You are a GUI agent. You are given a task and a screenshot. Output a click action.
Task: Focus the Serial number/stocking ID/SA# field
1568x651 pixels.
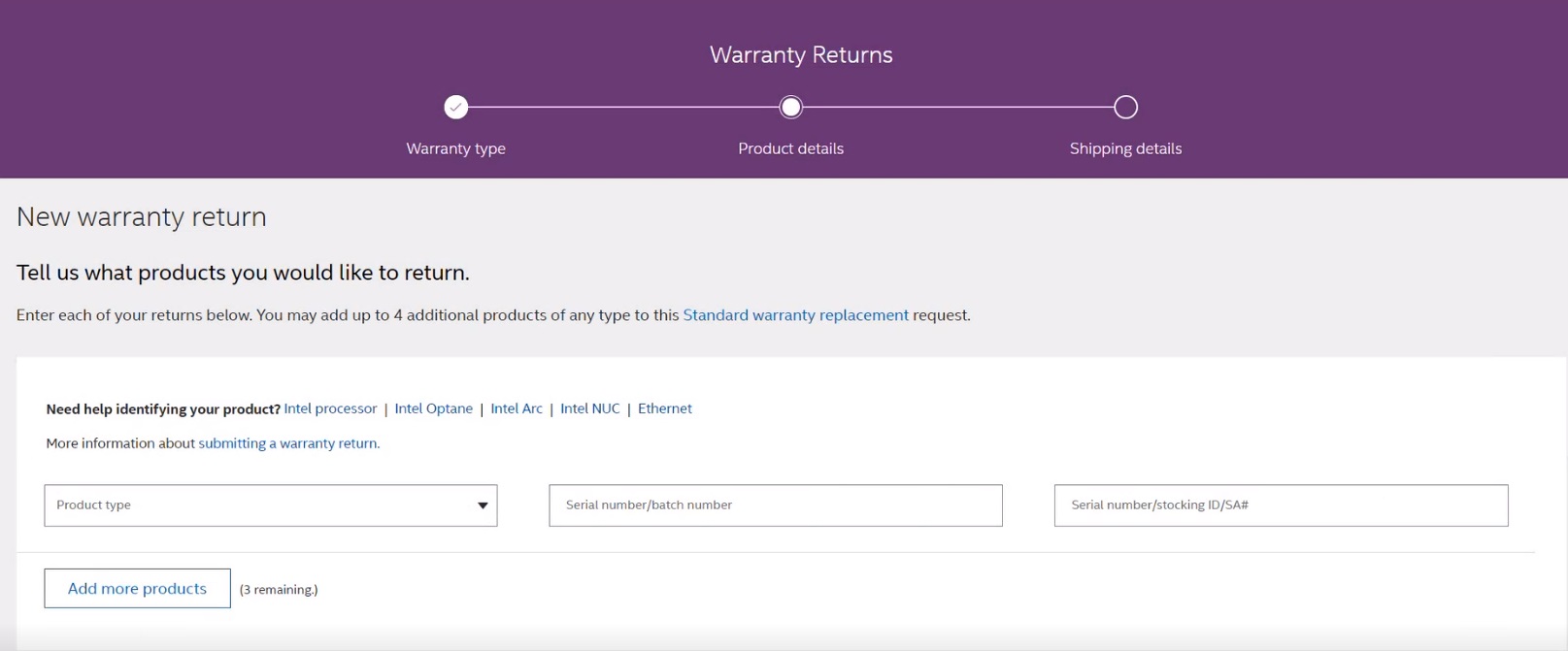pos(1281,505)
